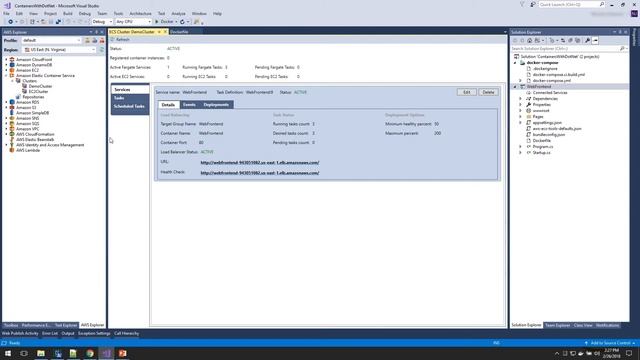Collapse the docker-compose project node
Screen dimensions: 640x360
515,63
